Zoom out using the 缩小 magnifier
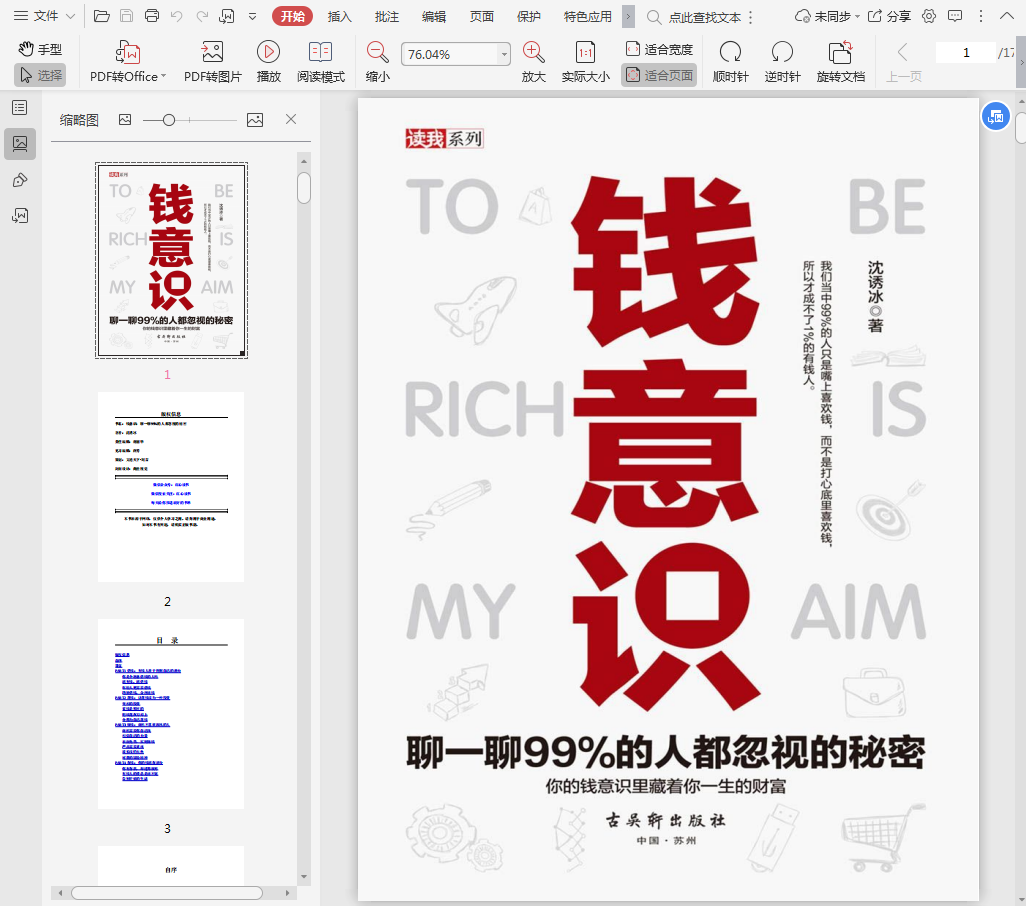The height and width of the screenshot is (906, 1026). [x=378, y=53]
